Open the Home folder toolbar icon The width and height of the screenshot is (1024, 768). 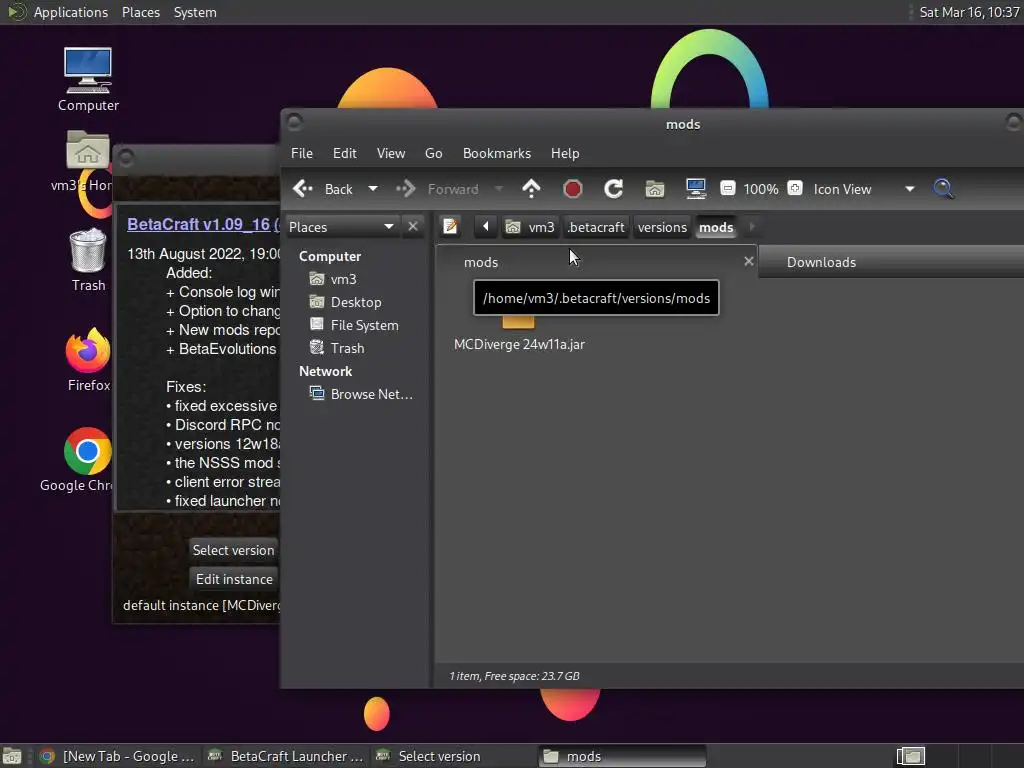click(x=654, y=189)
